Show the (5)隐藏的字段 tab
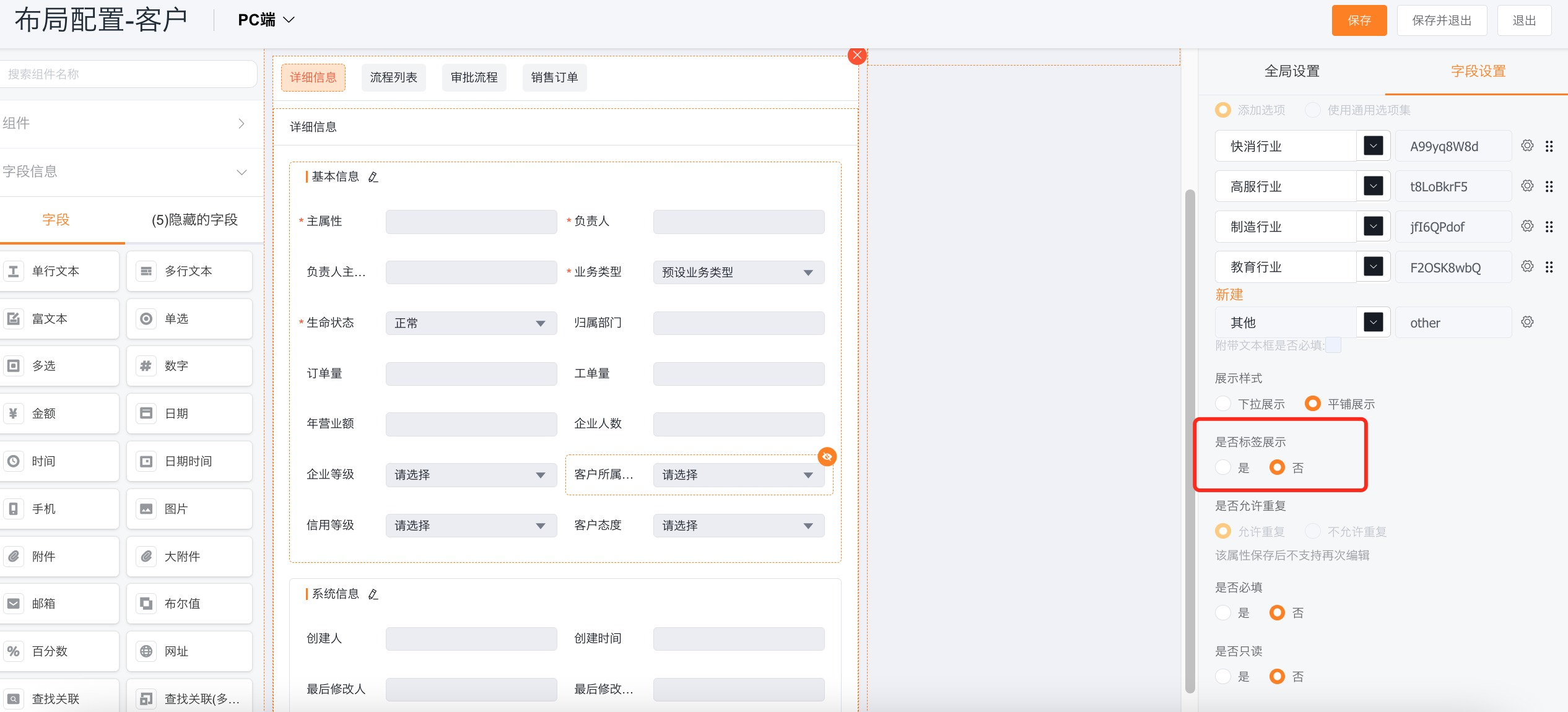The height and width of the screenshot is (712, 1568). (194, 220)
